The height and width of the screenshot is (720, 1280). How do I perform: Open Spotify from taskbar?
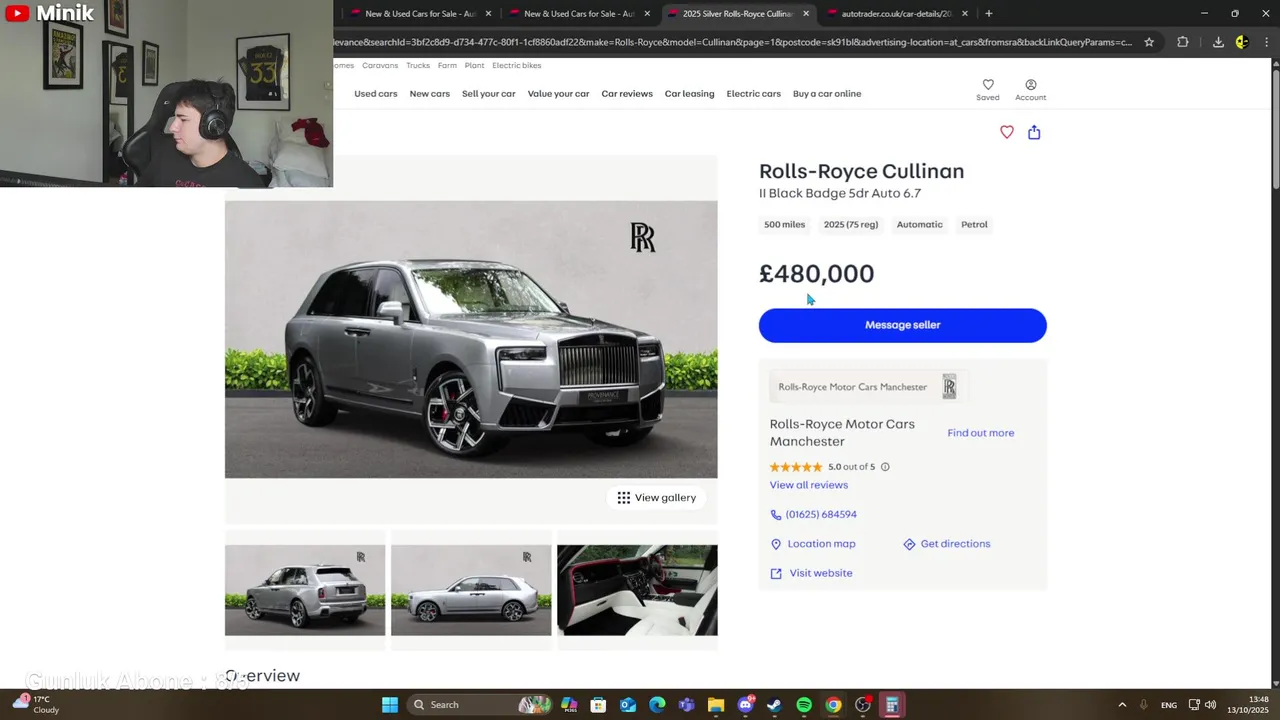[804, 705]
